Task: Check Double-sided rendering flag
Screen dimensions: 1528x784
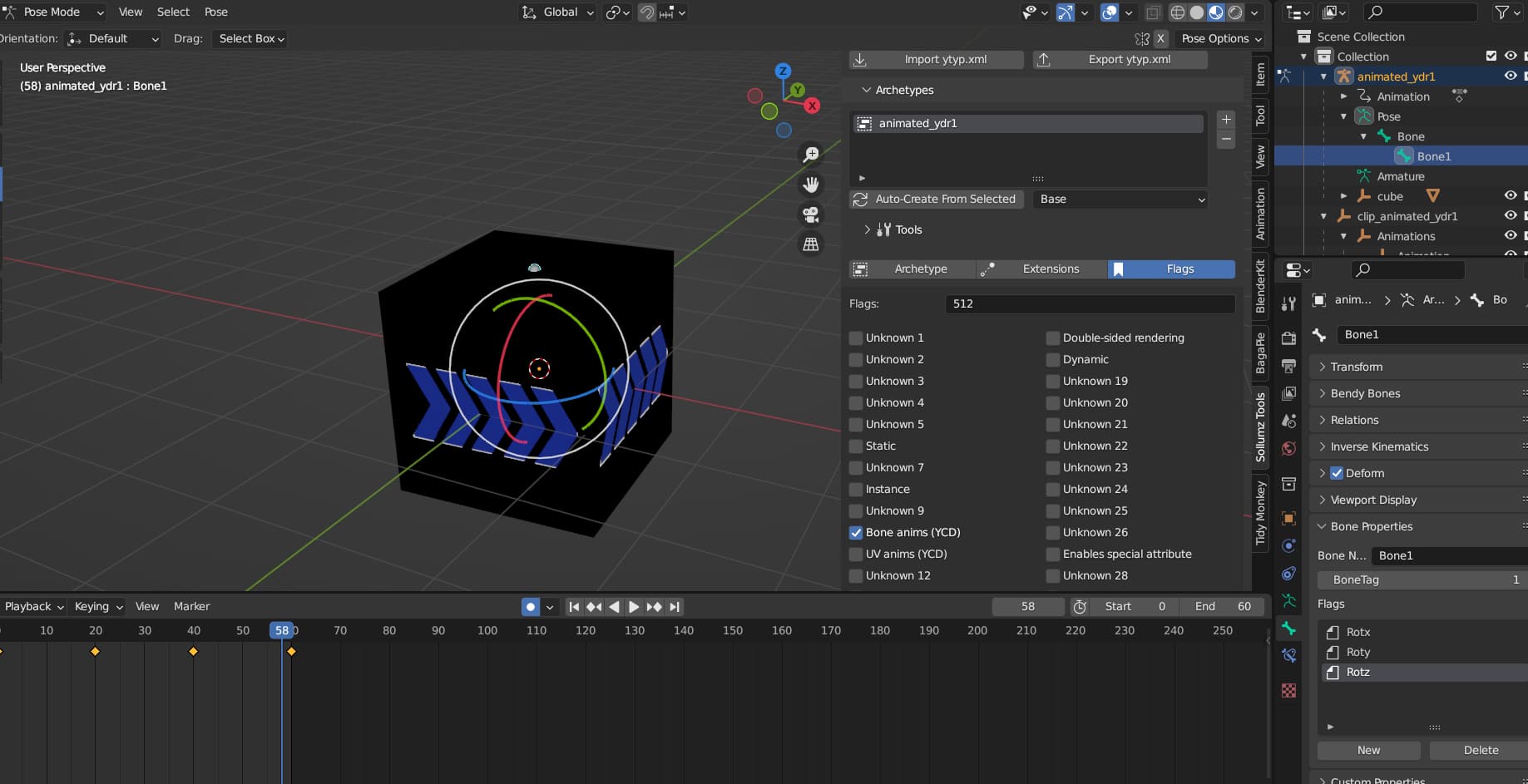Action: click(1053, 338)
